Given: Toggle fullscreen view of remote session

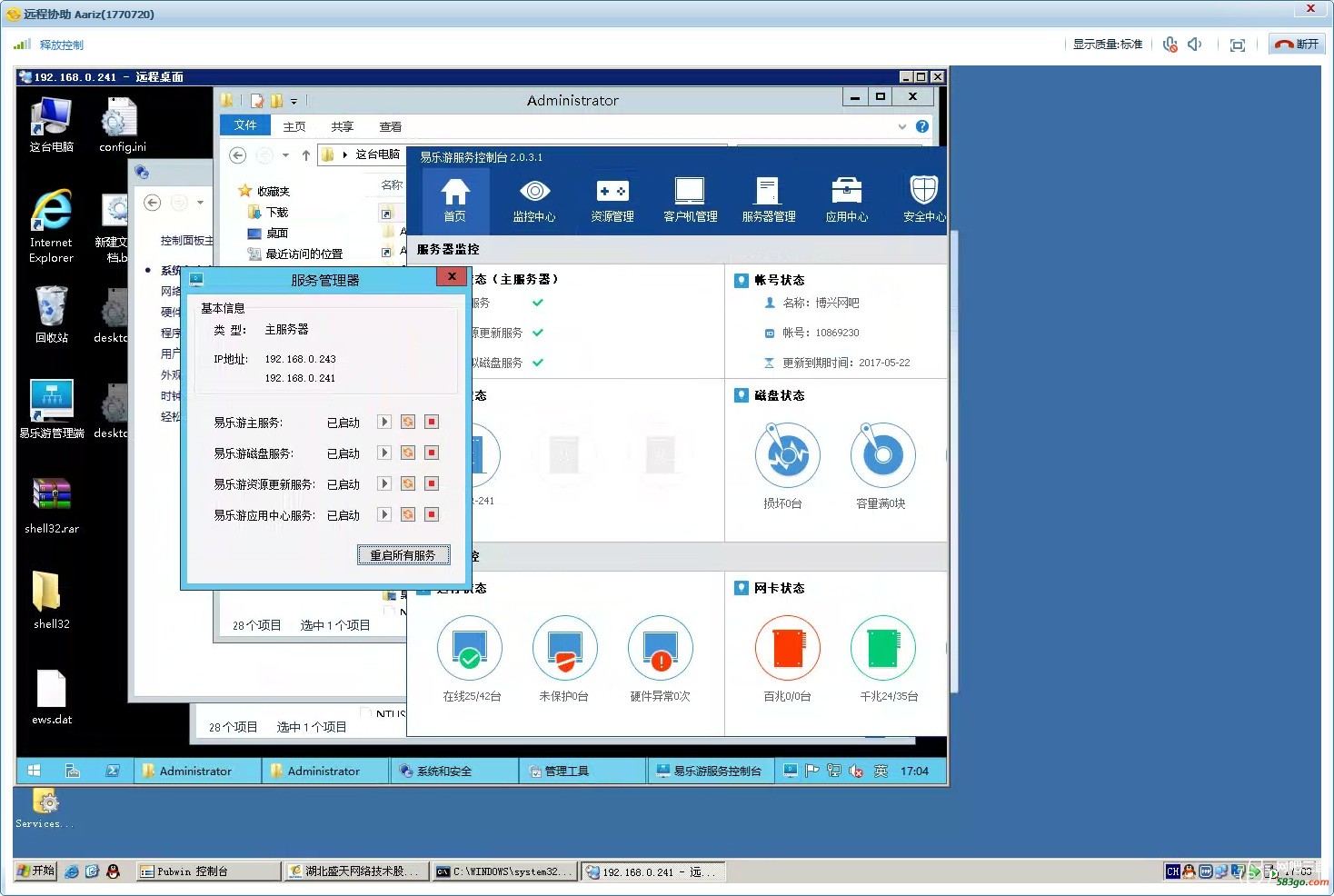Looking at the screenshot, I should click(1237, 45).
